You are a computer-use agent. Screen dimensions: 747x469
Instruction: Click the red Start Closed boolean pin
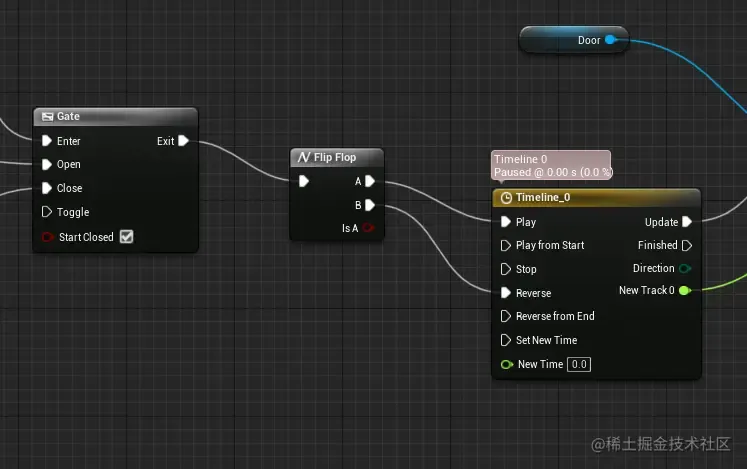[x=48, y=237]
